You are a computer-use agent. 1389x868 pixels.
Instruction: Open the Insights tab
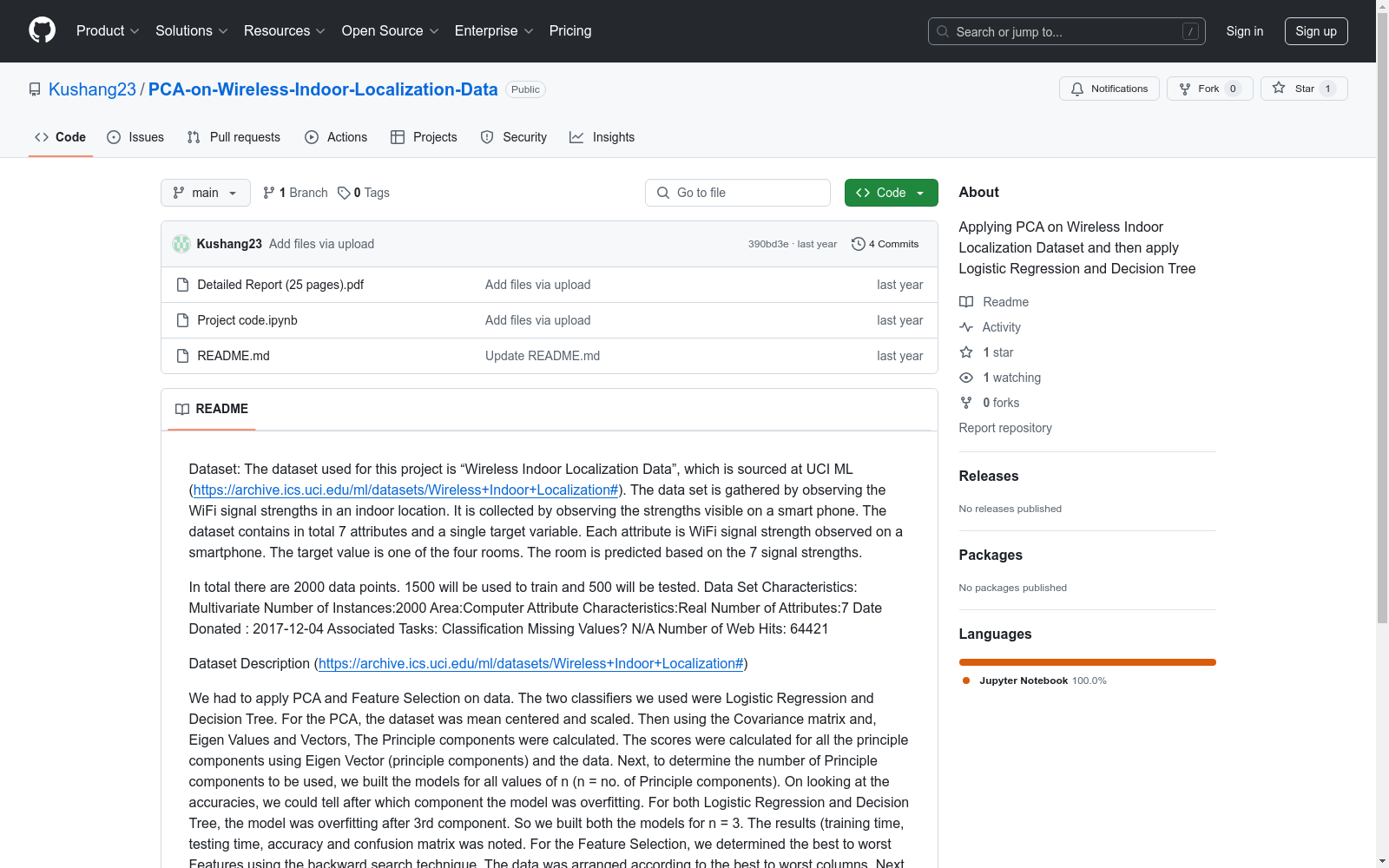tap(602, 137)
